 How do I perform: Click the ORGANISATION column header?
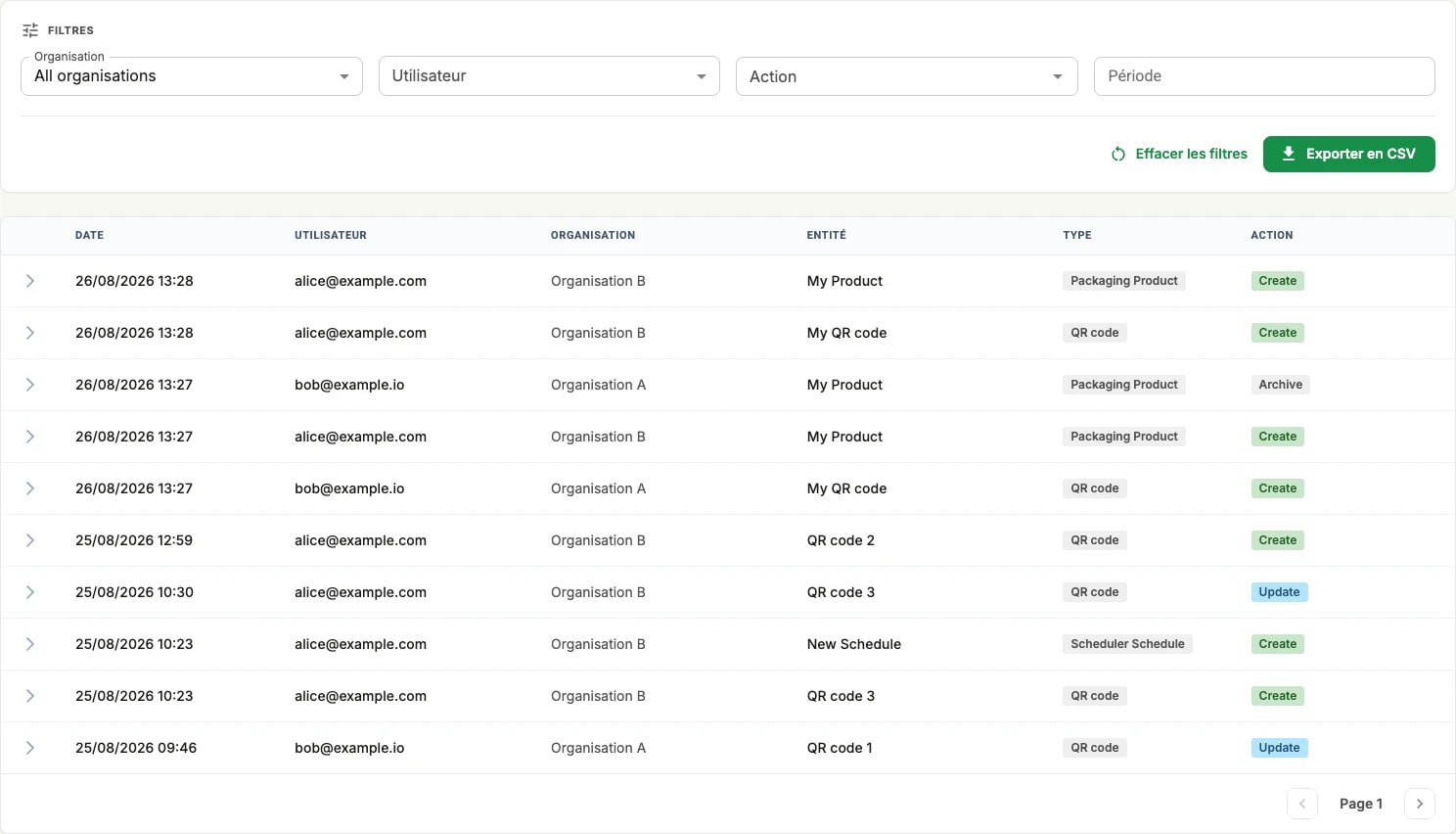(x=593, y=236)
